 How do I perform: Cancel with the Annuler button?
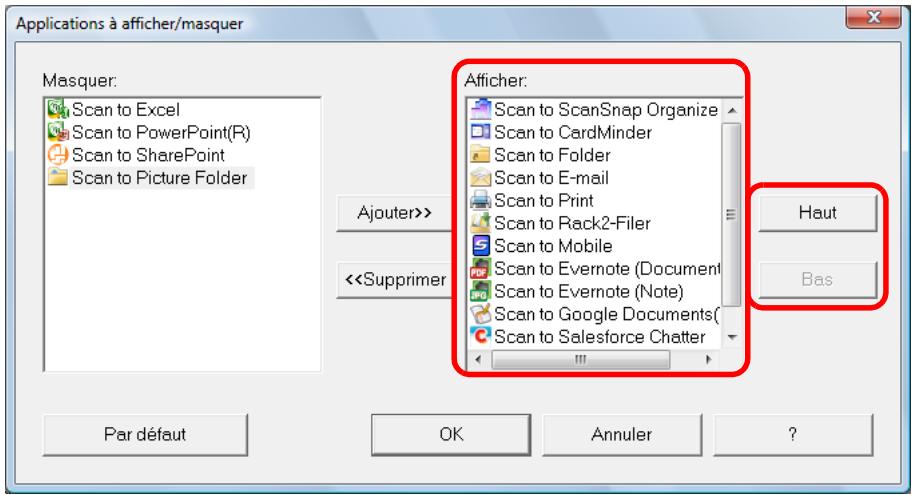click(x=621, y=435)
